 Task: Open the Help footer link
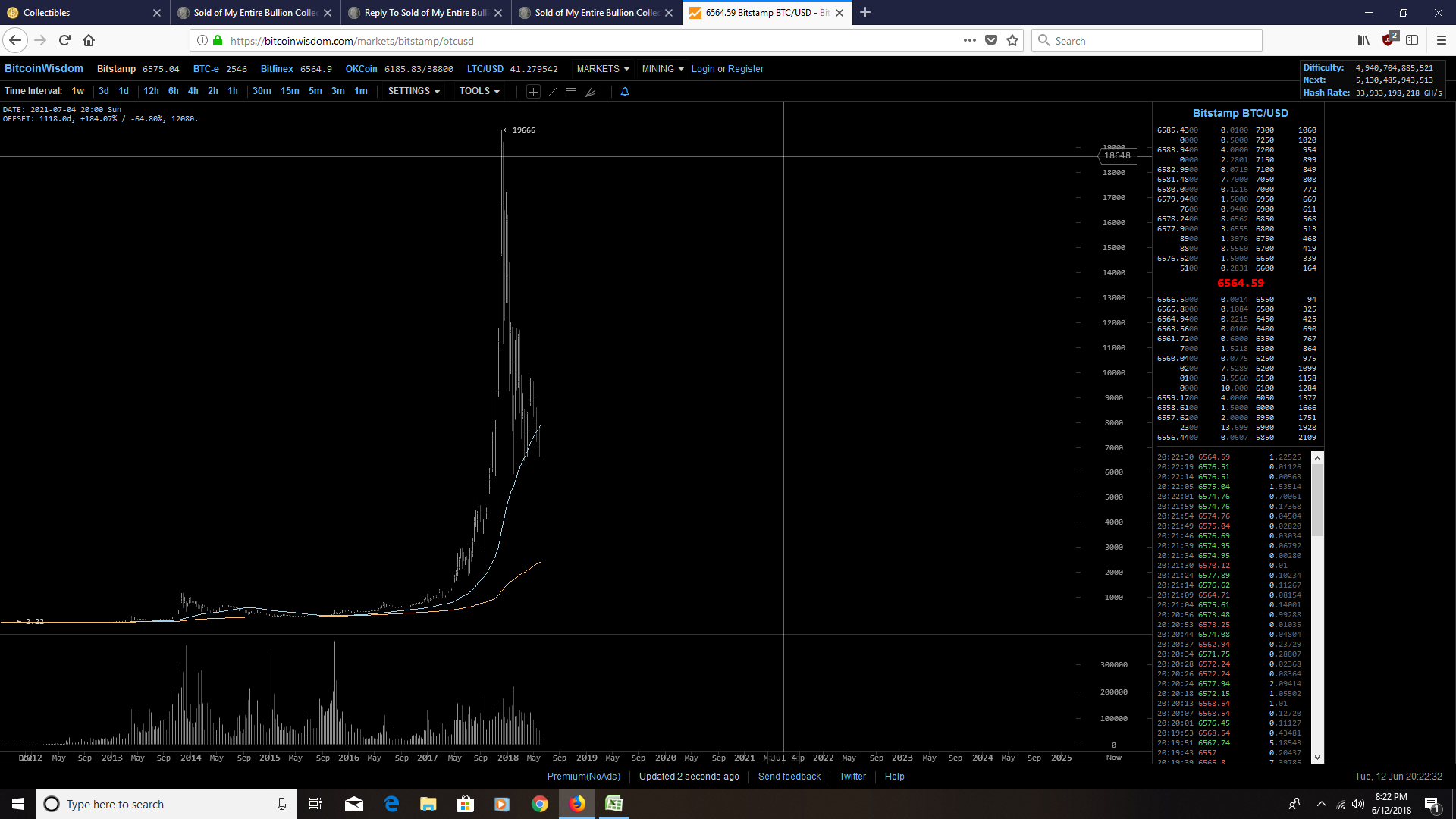(894, 777)
